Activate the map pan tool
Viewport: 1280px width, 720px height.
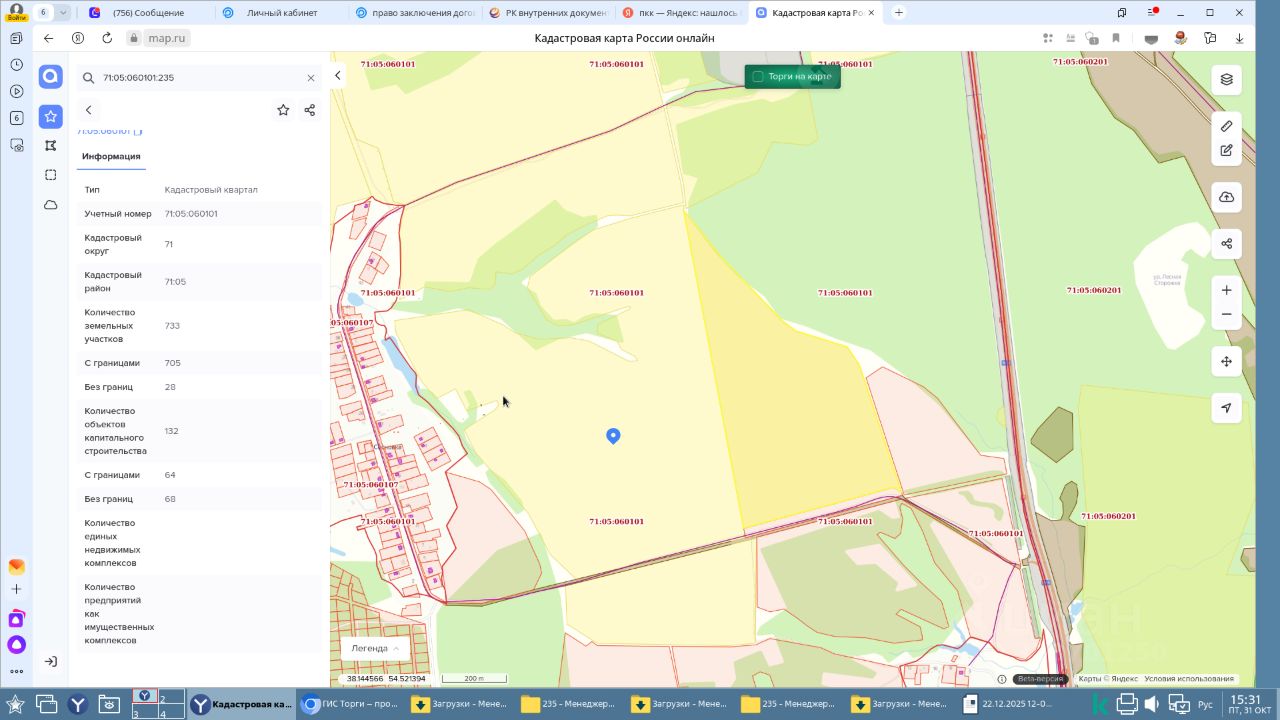coord(1227,361)
